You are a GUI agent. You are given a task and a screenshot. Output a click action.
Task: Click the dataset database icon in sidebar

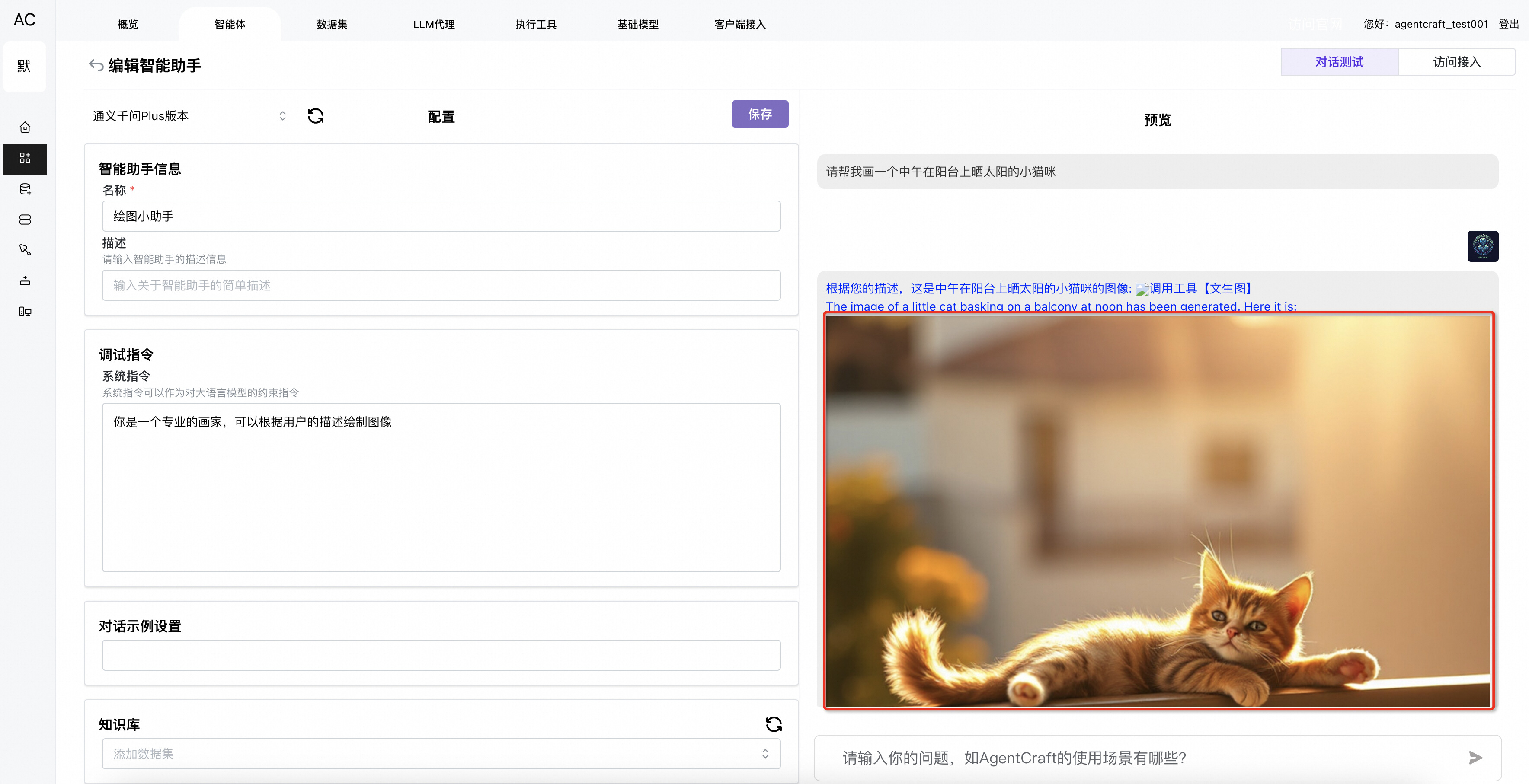tap(25, 189)
